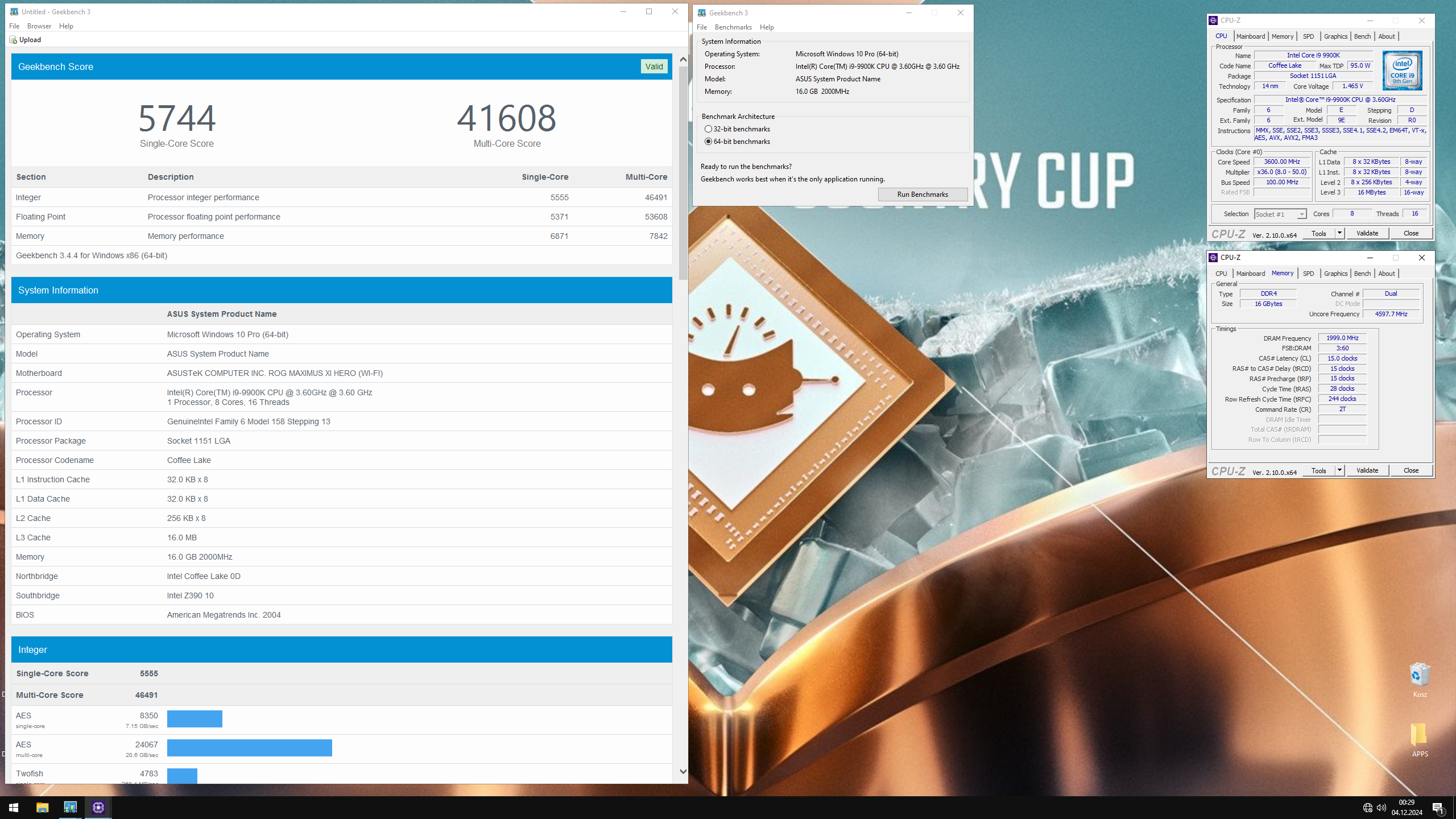Open the notification center icon
The width and height of the screenshot is (1456, 819).
pos(1438,808)
